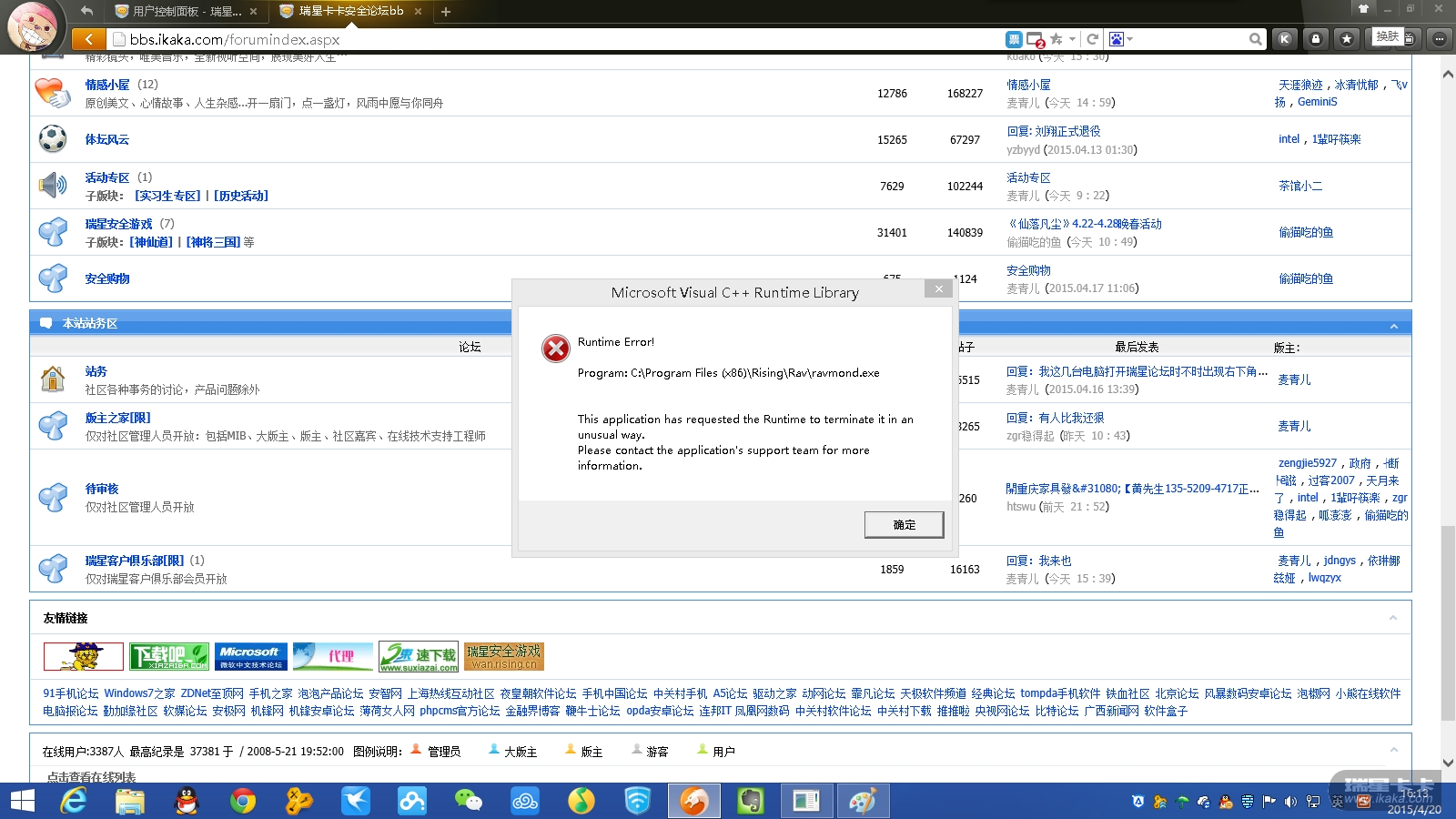Open the 瑞星安全游戏 forum link

click(119, 224)
